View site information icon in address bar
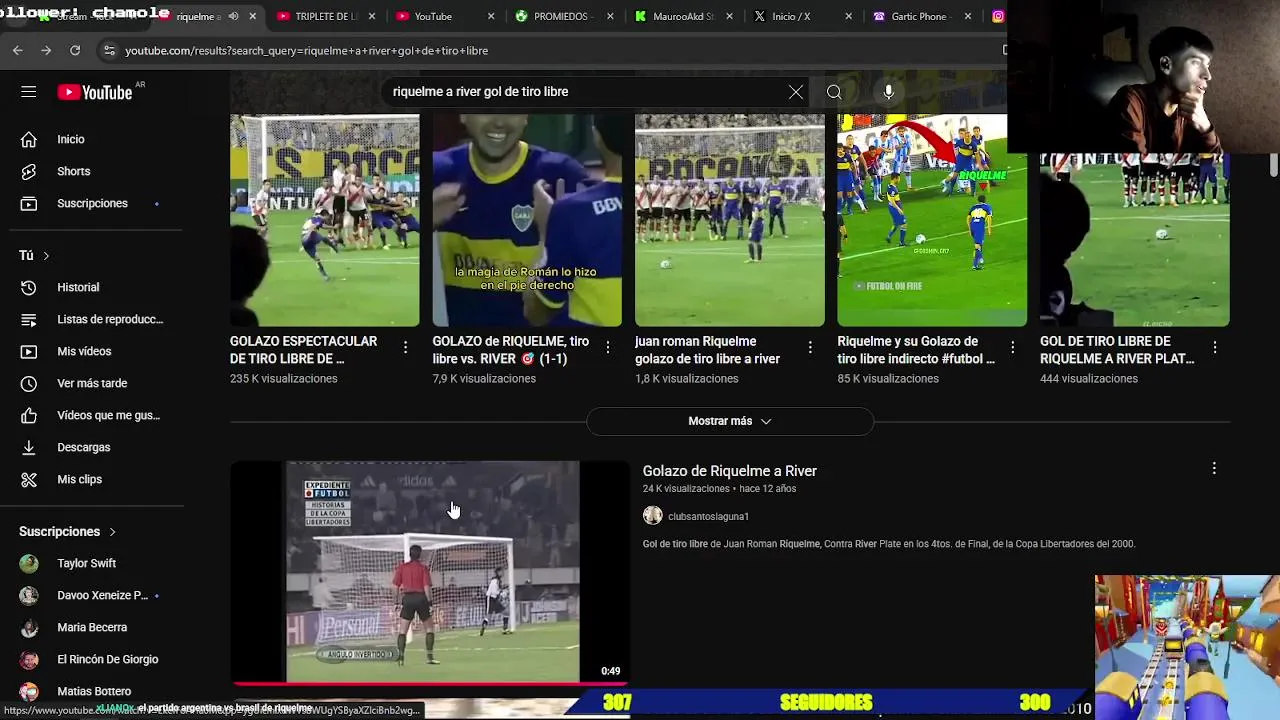Screen dimensions: 1280x720 (109, 50)
